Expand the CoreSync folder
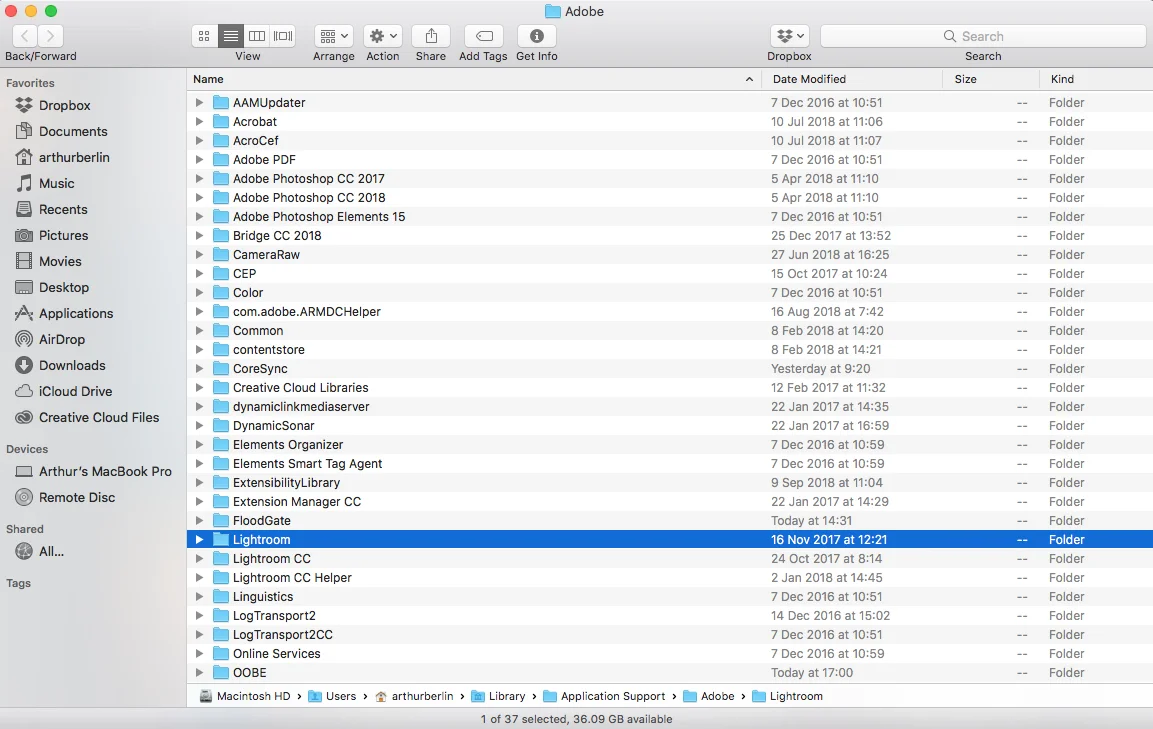 [x=199, y=369]
